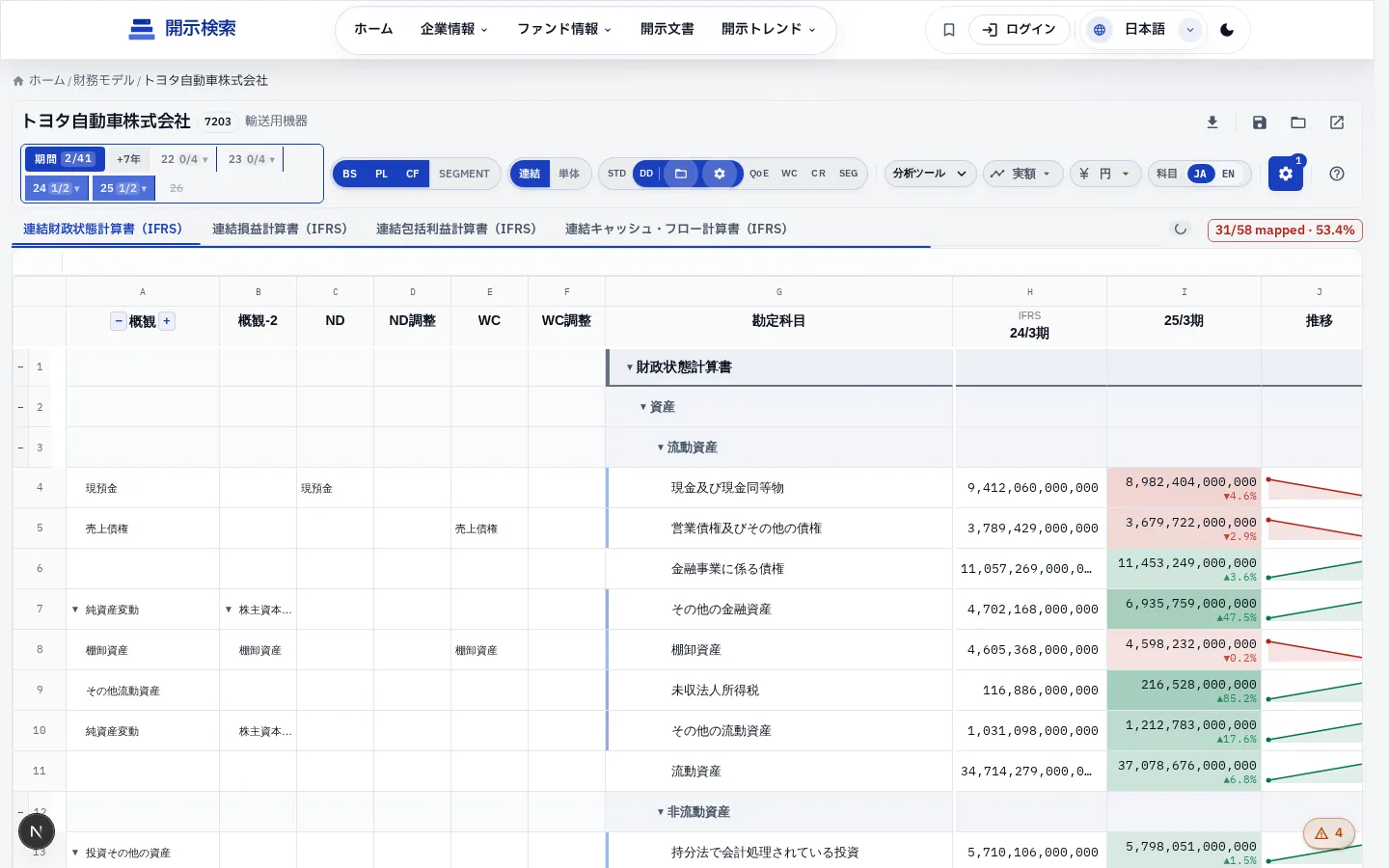This screenshot has width=1389, height=868.
Task: Open 円 currency dropdown
Action: click(1105, 174)
